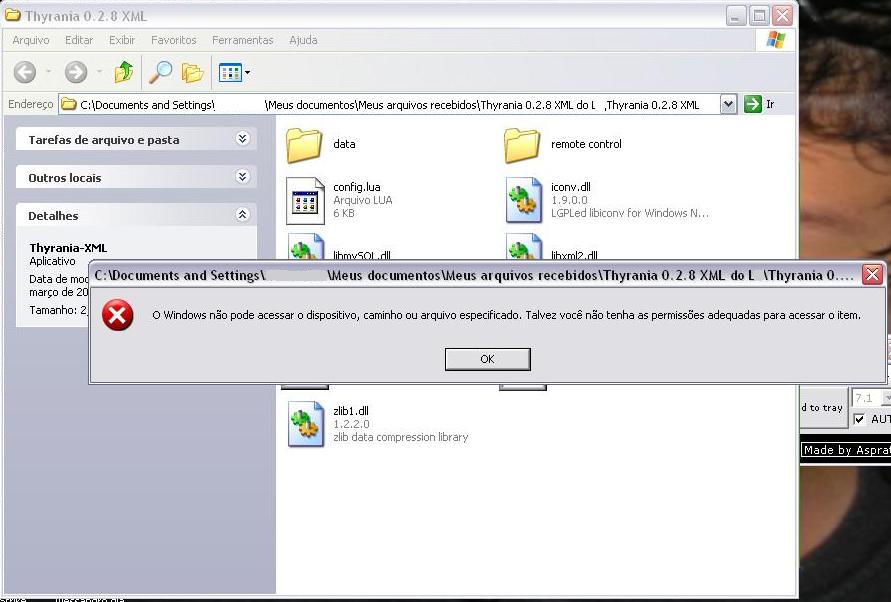Viewport: 891px width, 602px height.
Task: Toggle the AUT checkbox in background window
Action: click(x=859, y=419)
